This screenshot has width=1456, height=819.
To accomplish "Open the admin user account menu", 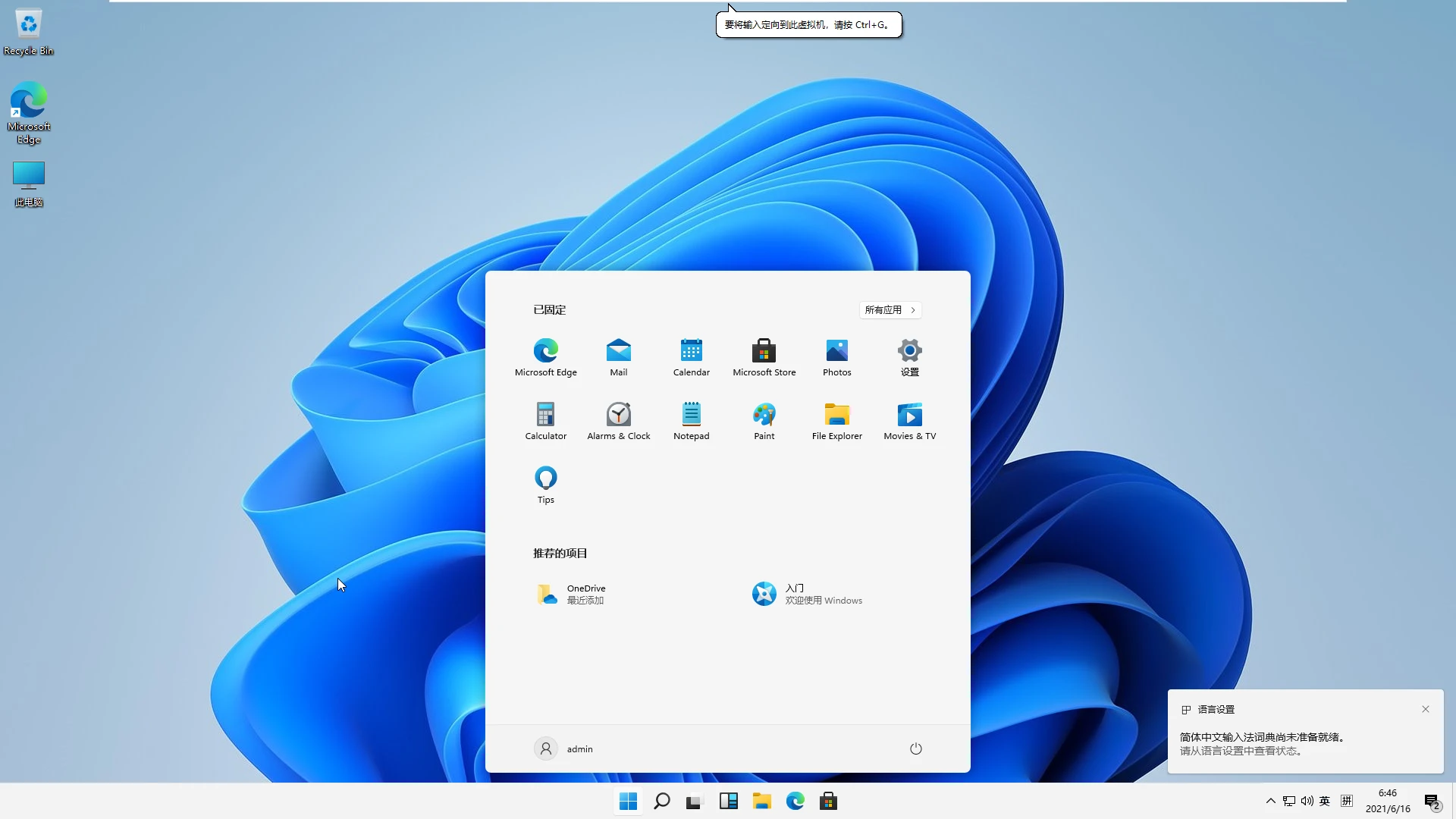I will pos(564,748).
